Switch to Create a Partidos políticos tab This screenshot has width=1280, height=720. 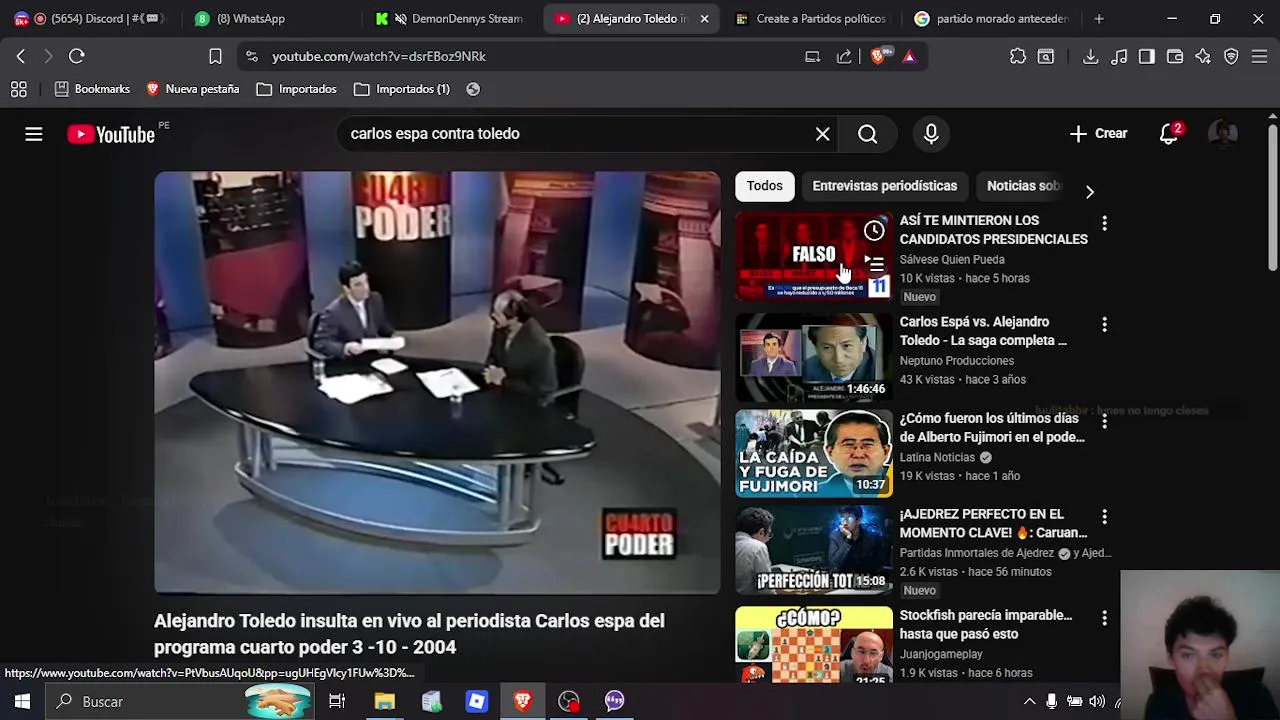[810, 19]
